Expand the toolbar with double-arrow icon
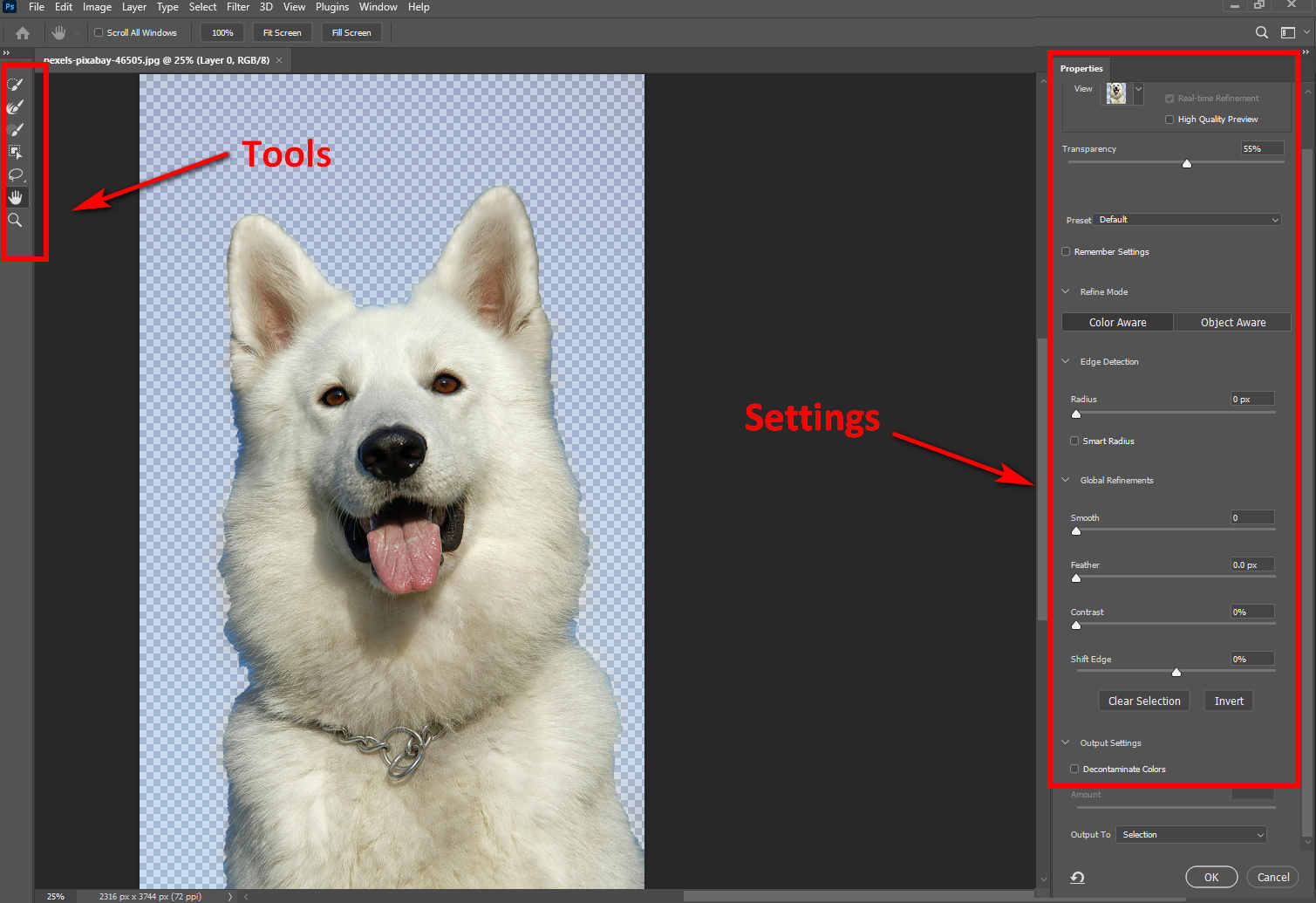Image resolution: width=1316 pixels, height=903 pixels. [6, 53]
